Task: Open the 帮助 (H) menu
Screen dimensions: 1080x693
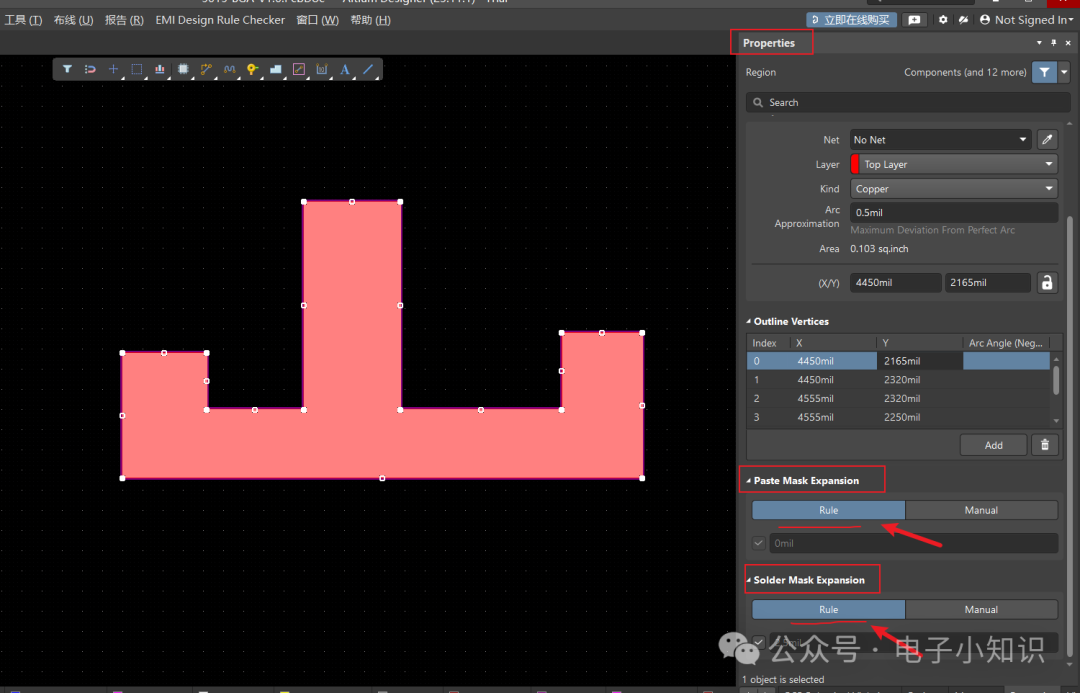Action: (371, 20)
